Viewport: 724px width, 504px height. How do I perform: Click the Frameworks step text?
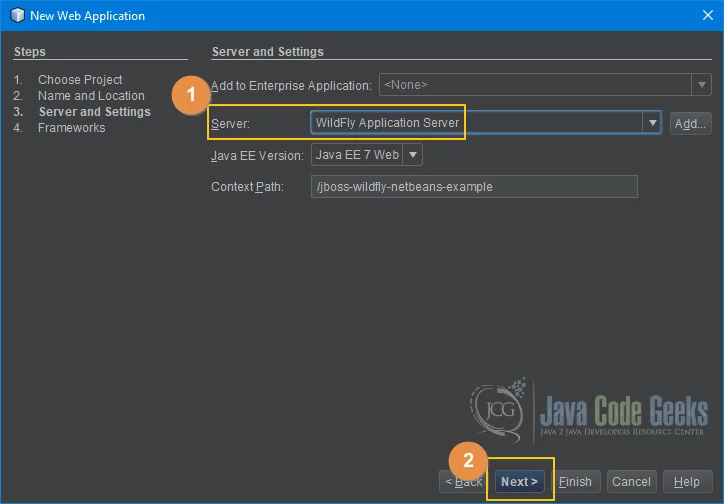pos(71,127)
